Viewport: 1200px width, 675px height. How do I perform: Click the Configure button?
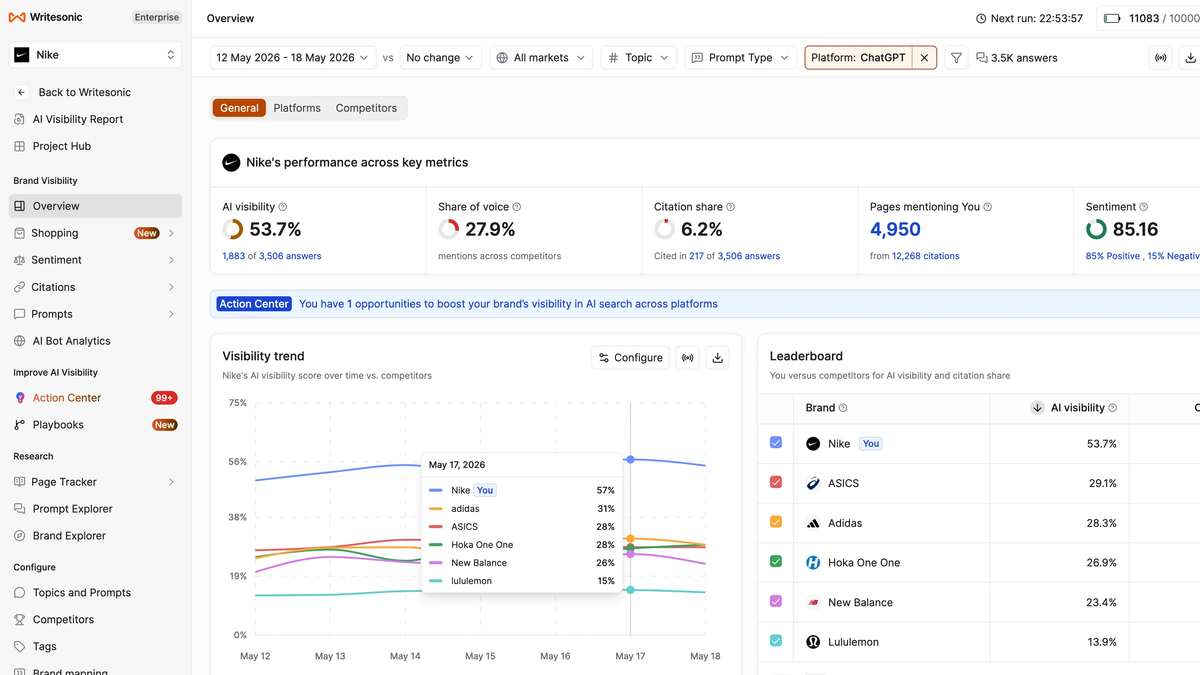630,357
